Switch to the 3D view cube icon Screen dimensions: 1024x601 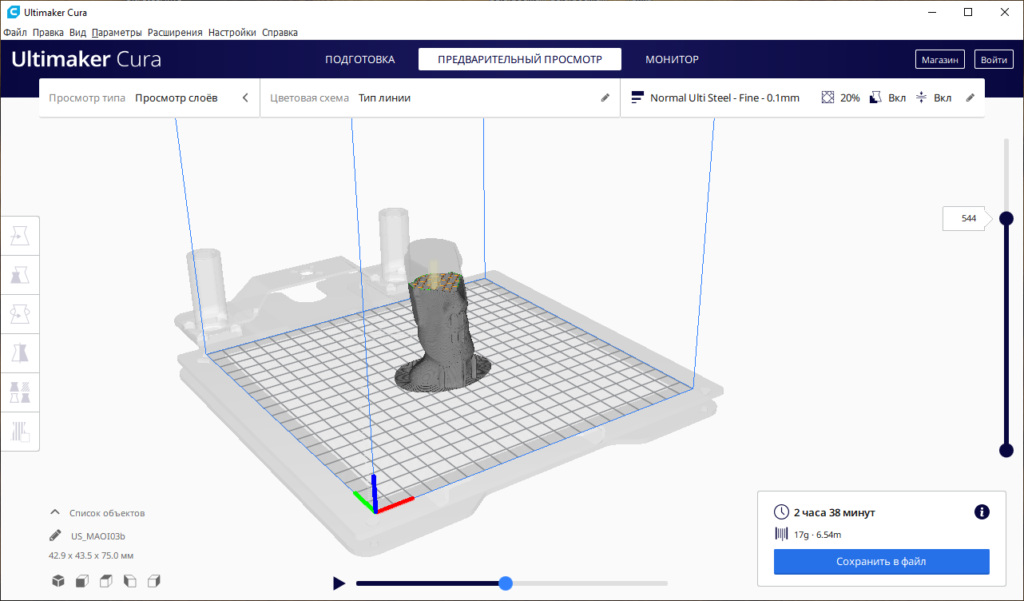click(x=58, y=581)
